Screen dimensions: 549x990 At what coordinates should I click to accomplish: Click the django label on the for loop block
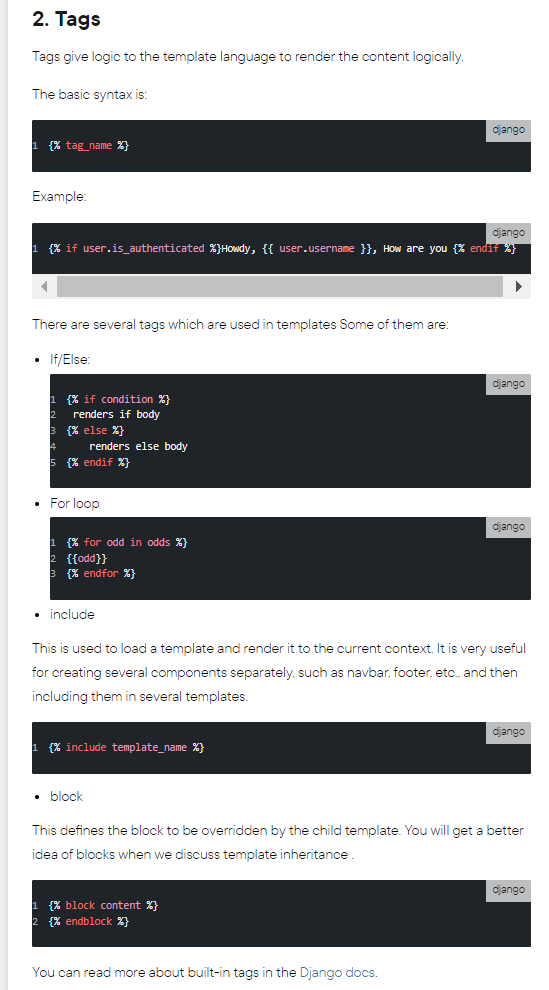508,527
